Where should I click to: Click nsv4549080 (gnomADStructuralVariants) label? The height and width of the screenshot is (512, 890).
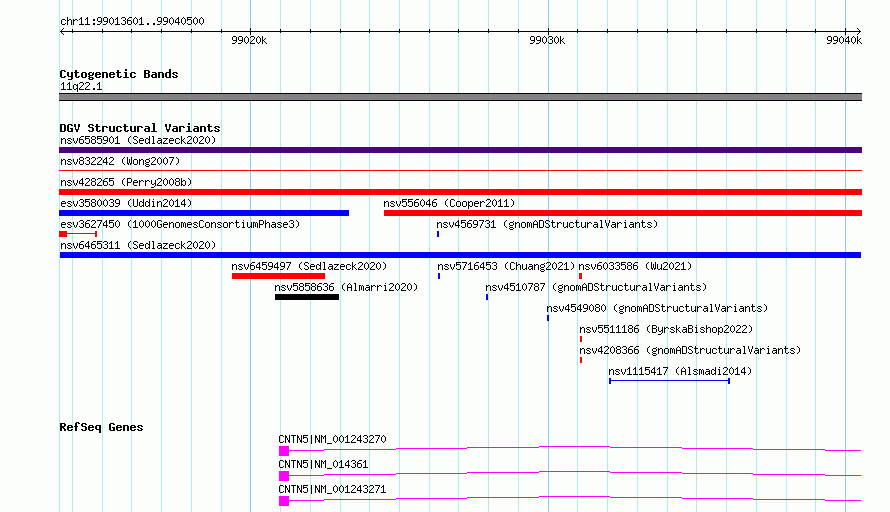[657, 308]
